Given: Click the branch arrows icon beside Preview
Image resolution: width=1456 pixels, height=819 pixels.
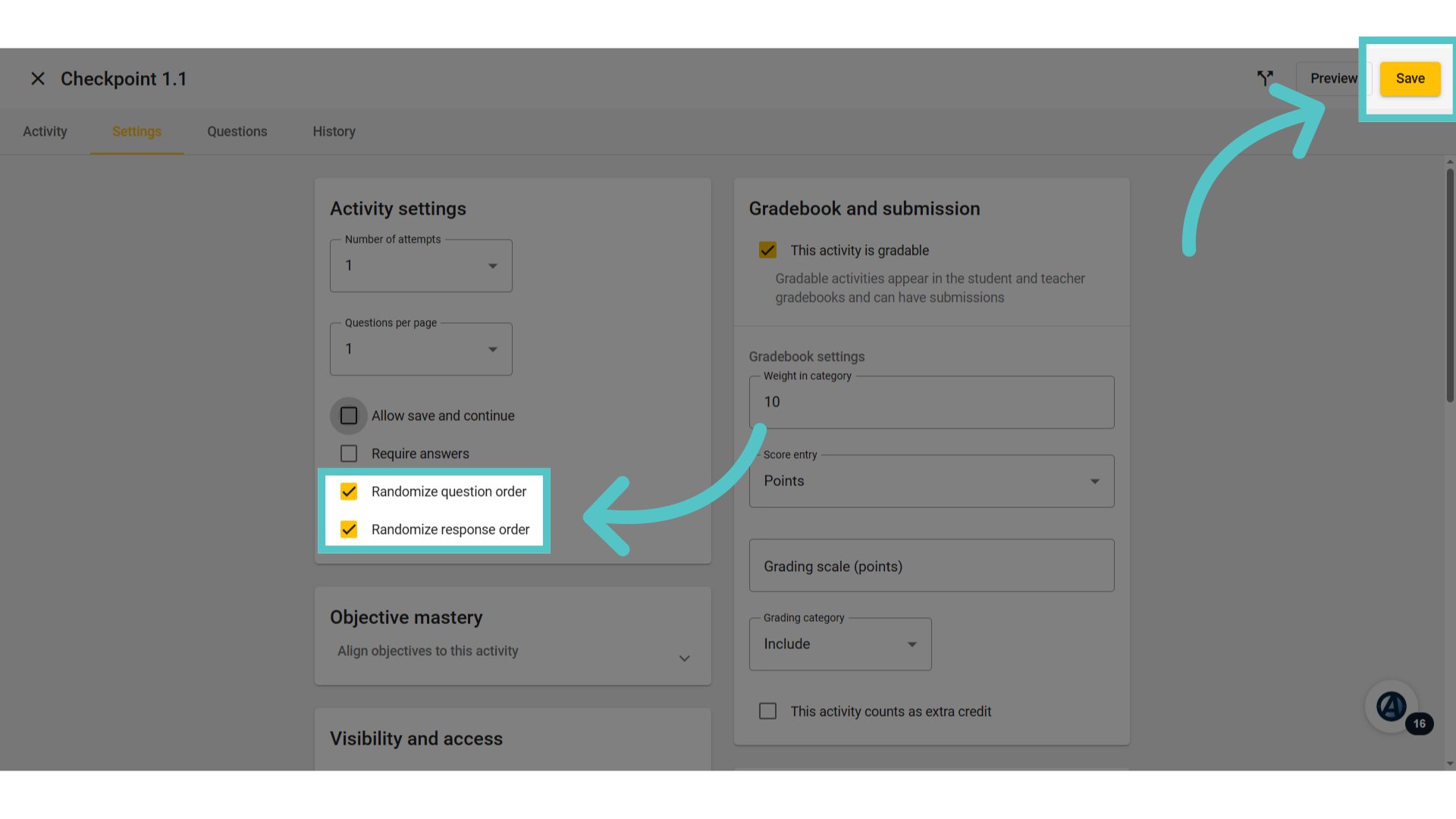Looking at the screenshot, I should tap(1264, 78).
